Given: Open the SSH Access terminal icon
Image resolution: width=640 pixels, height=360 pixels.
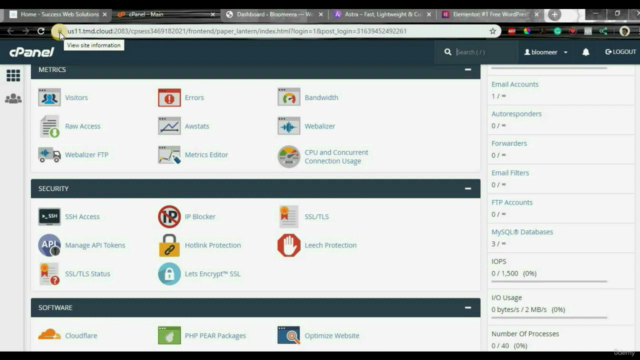Looking at the screenshot, I should 49,217.
